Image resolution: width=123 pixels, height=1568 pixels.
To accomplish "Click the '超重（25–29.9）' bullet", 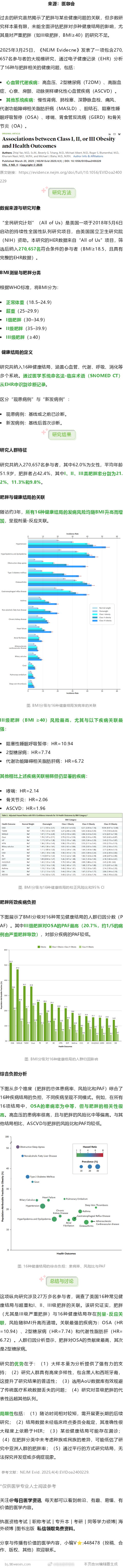I will tap(22, 311).
